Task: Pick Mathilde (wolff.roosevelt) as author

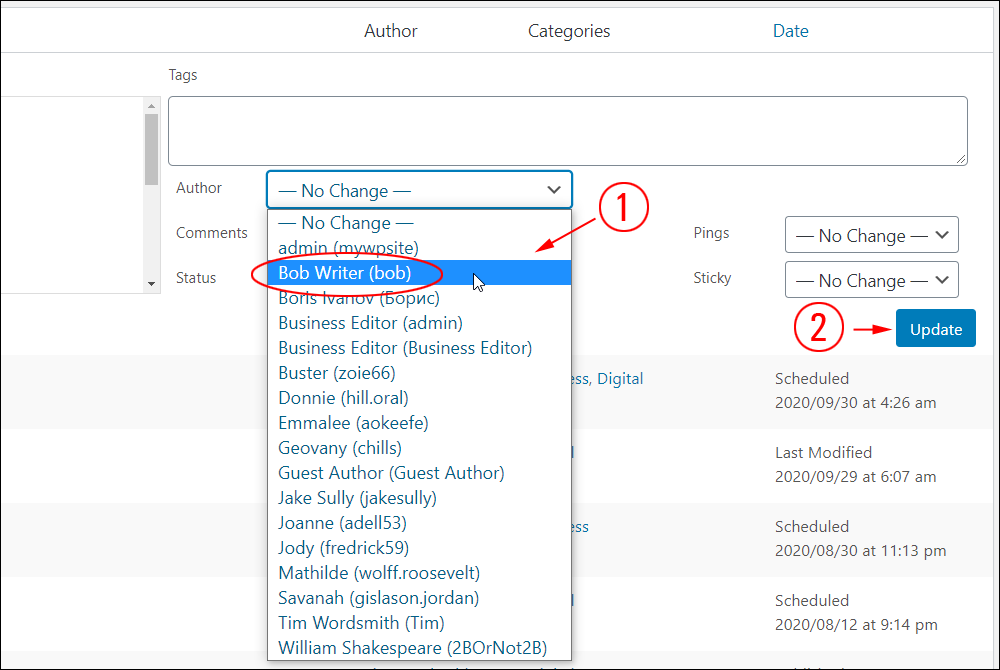Action: (419, 572)
